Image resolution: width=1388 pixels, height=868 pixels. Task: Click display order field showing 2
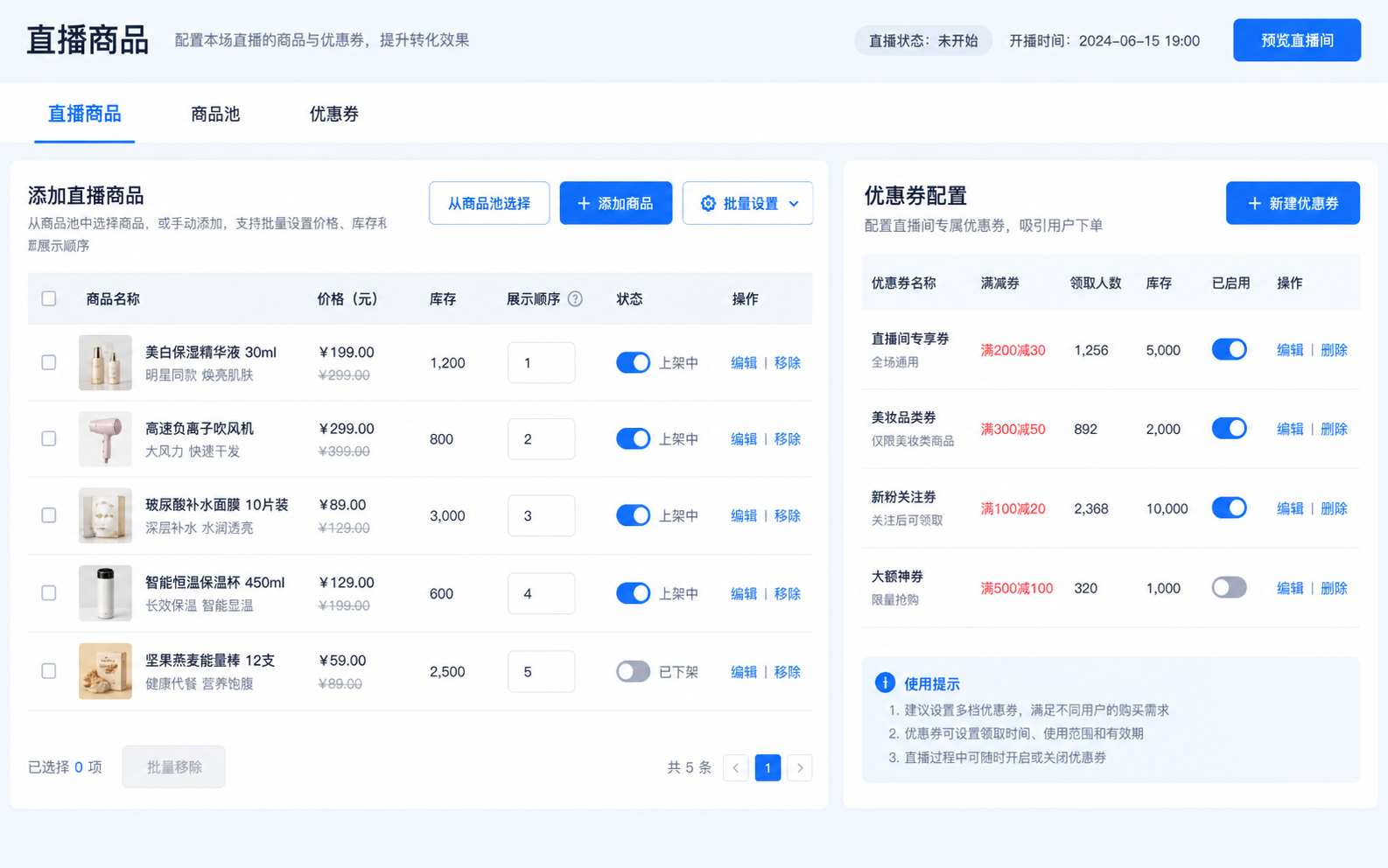pyautogui.click(x=542, y=439)
